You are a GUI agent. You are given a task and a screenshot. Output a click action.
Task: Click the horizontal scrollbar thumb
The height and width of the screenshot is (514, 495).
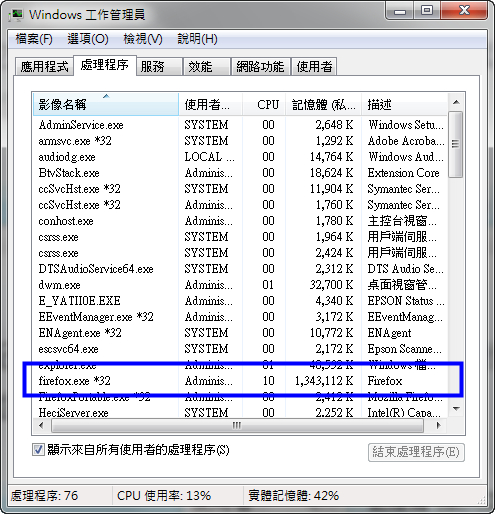coord(237,425)
